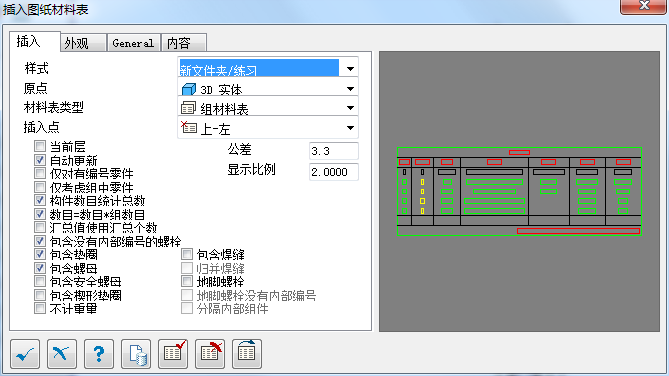Click the table with blue arrow icon
This screenshot has width=669, height=376.
247,354
